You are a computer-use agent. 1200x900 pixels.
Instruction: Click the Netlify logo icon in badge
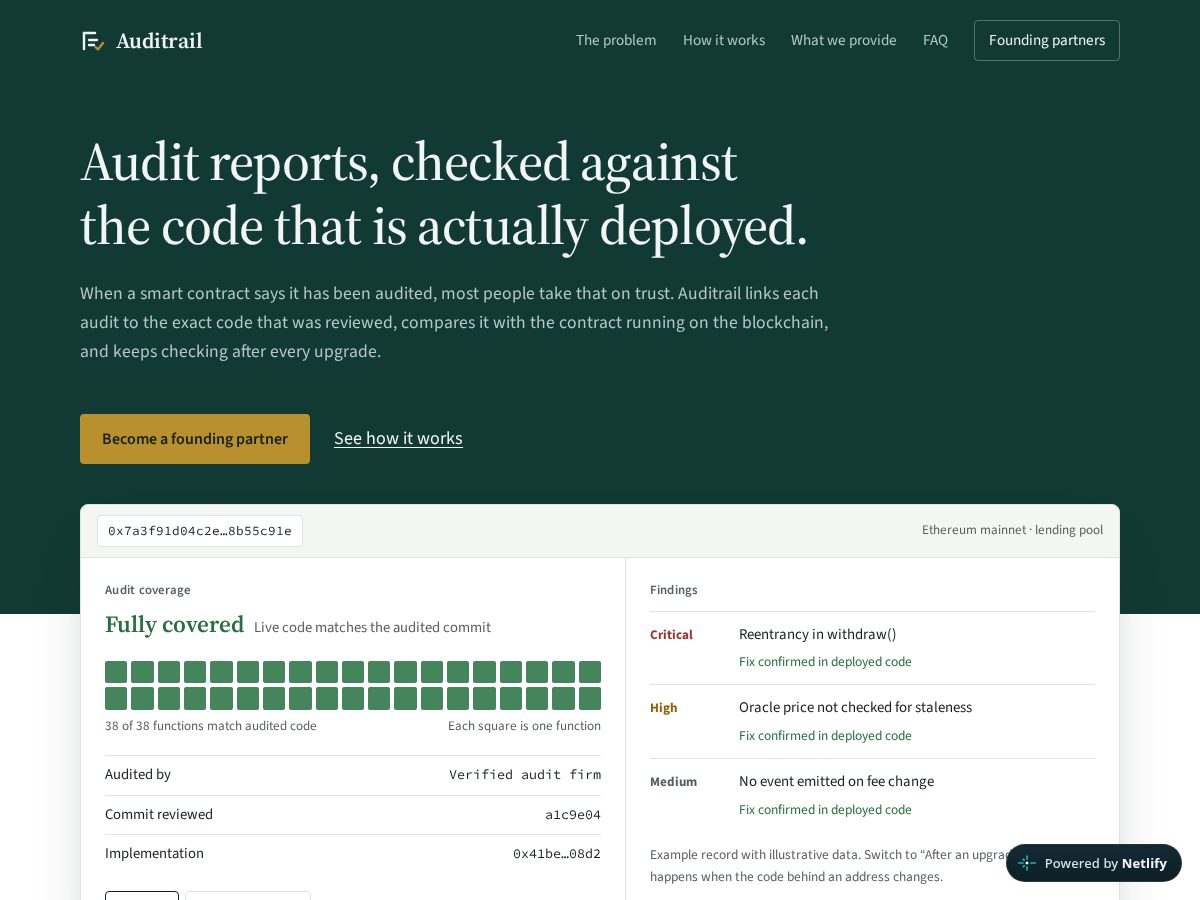(x=1027, y=863)
